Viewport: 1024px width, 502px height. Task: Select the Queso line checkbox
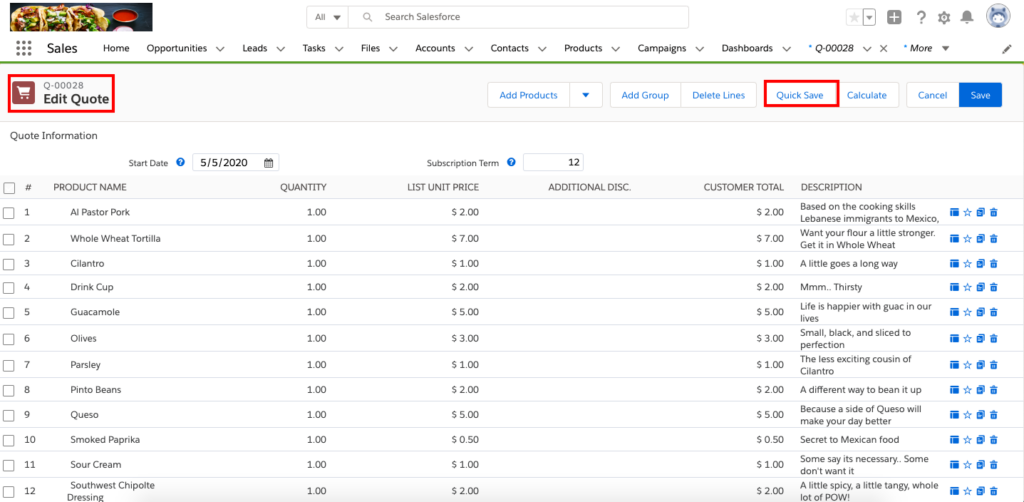[x=9, y=414]
